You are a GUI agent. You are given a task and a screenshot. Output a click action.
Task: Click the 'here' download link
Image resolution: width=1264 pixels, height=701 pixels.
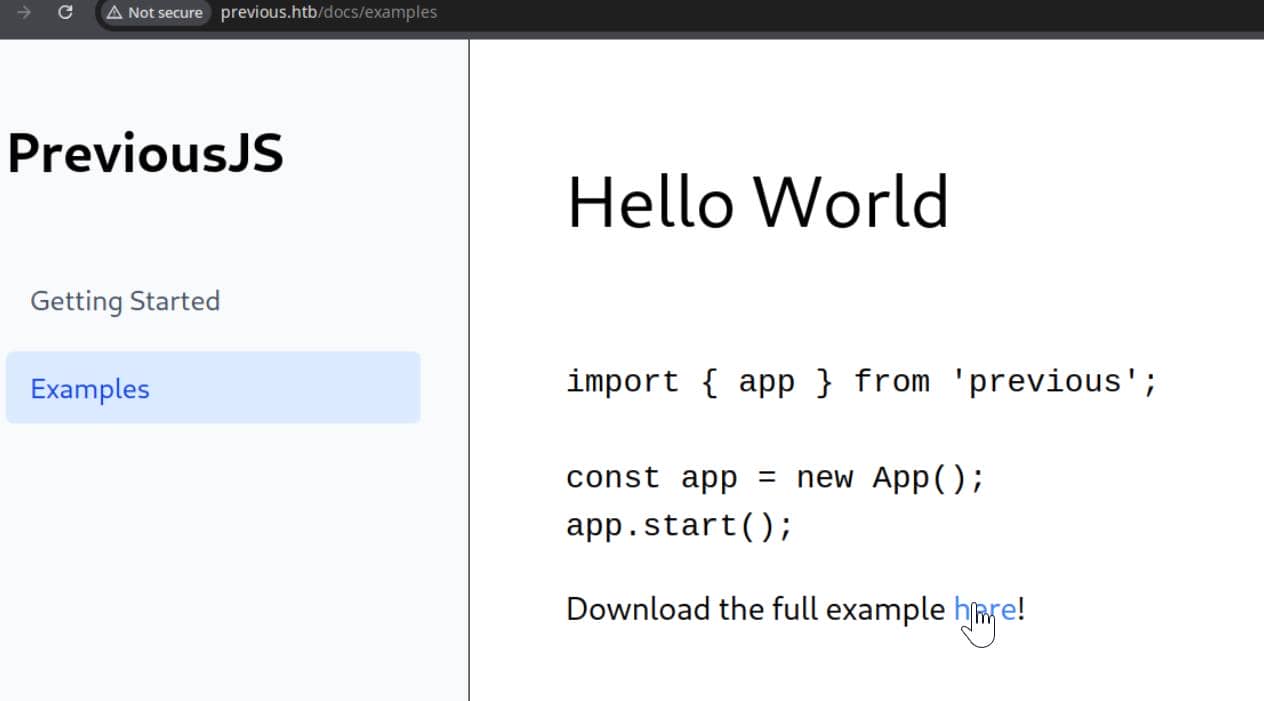coord(984,608)
